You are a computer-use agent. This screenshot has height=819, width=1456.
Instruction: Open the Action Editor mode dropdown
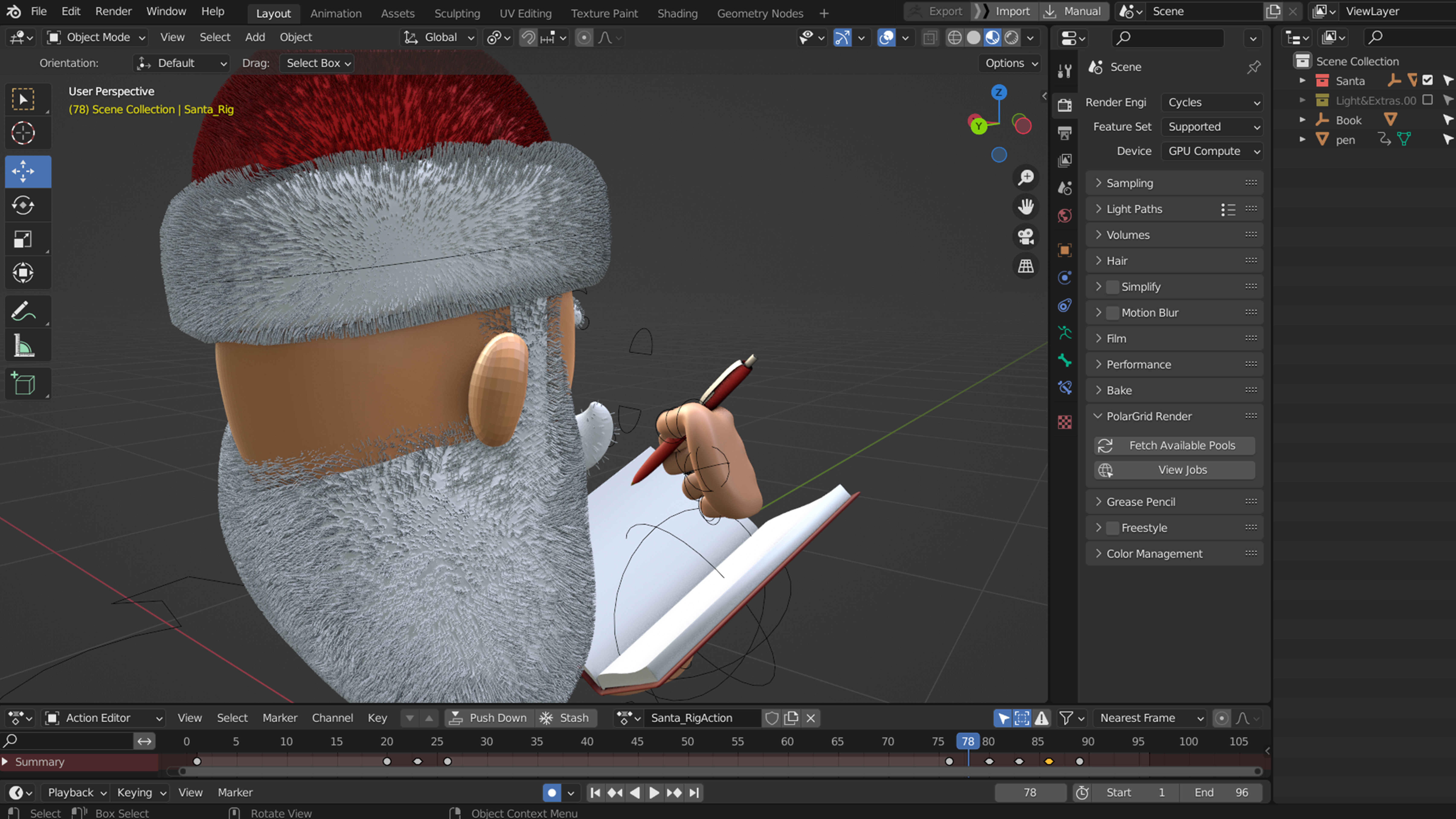pyautogui.click(x=105, y=718)
